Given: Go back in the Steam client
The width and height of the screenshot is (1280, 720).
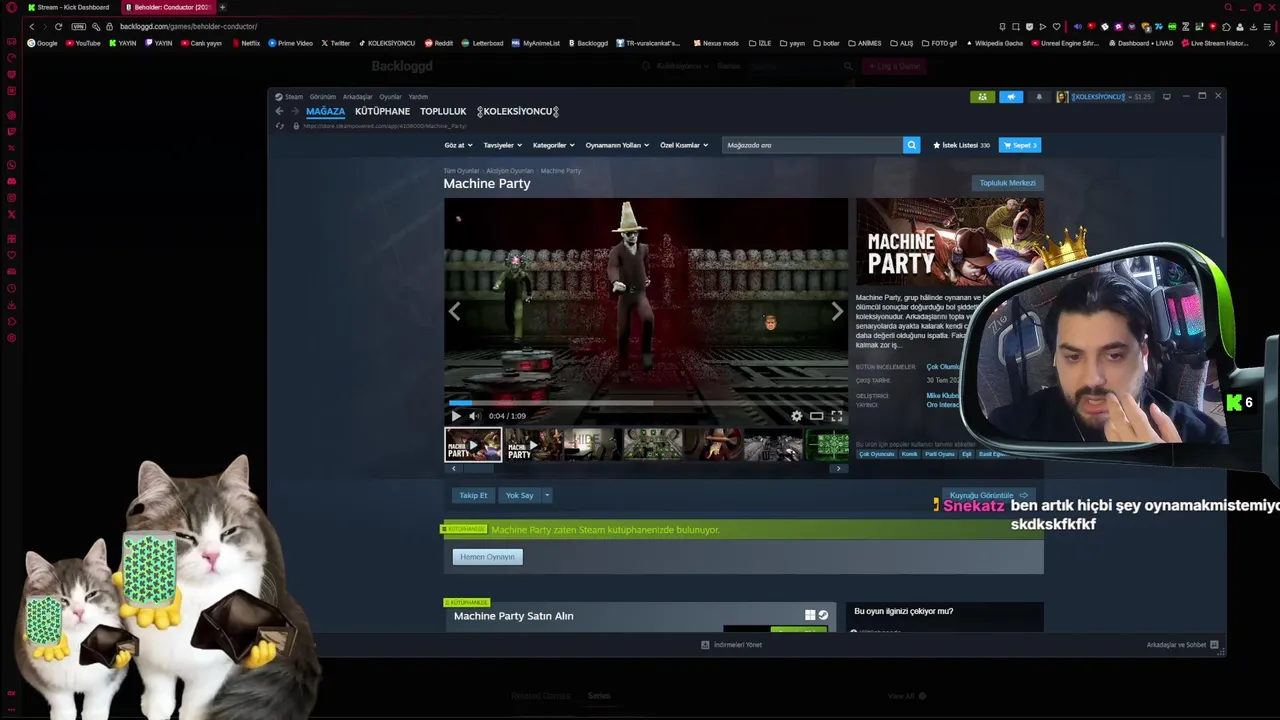Looking at the screenshot, I should coord(279,111).
